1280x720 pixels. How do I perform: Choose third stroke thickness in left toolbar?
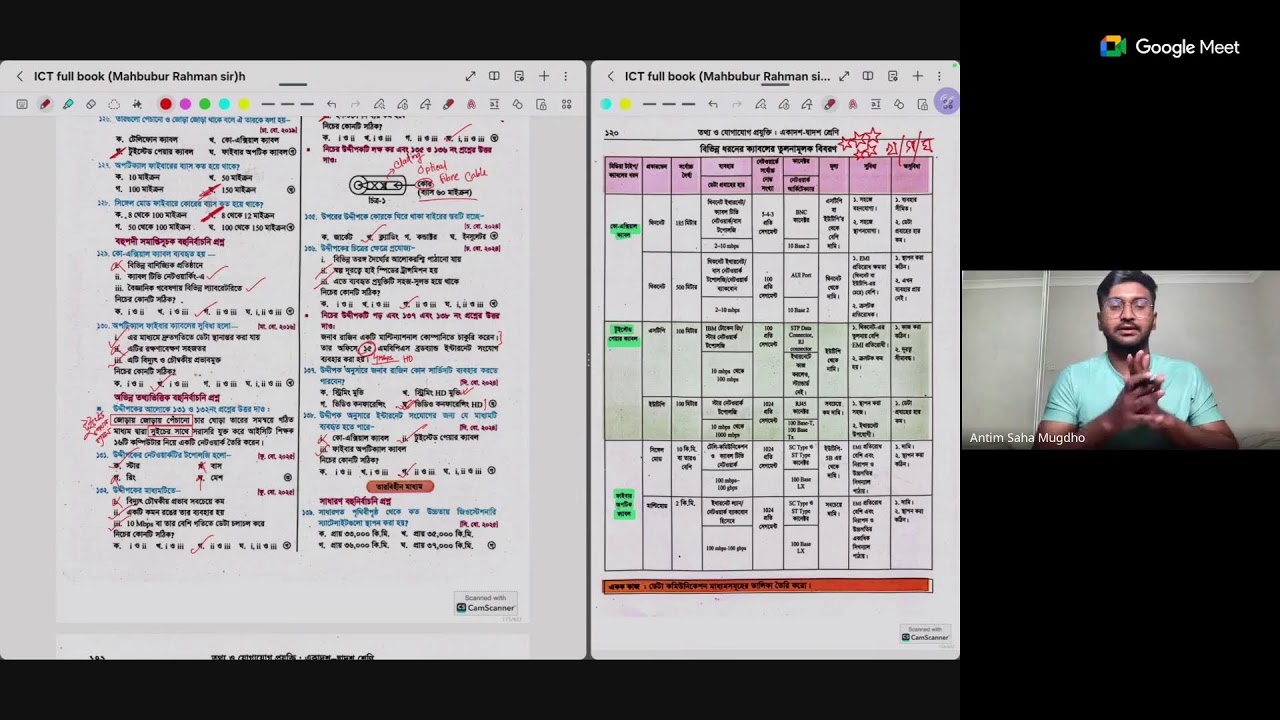pos(307,104)
